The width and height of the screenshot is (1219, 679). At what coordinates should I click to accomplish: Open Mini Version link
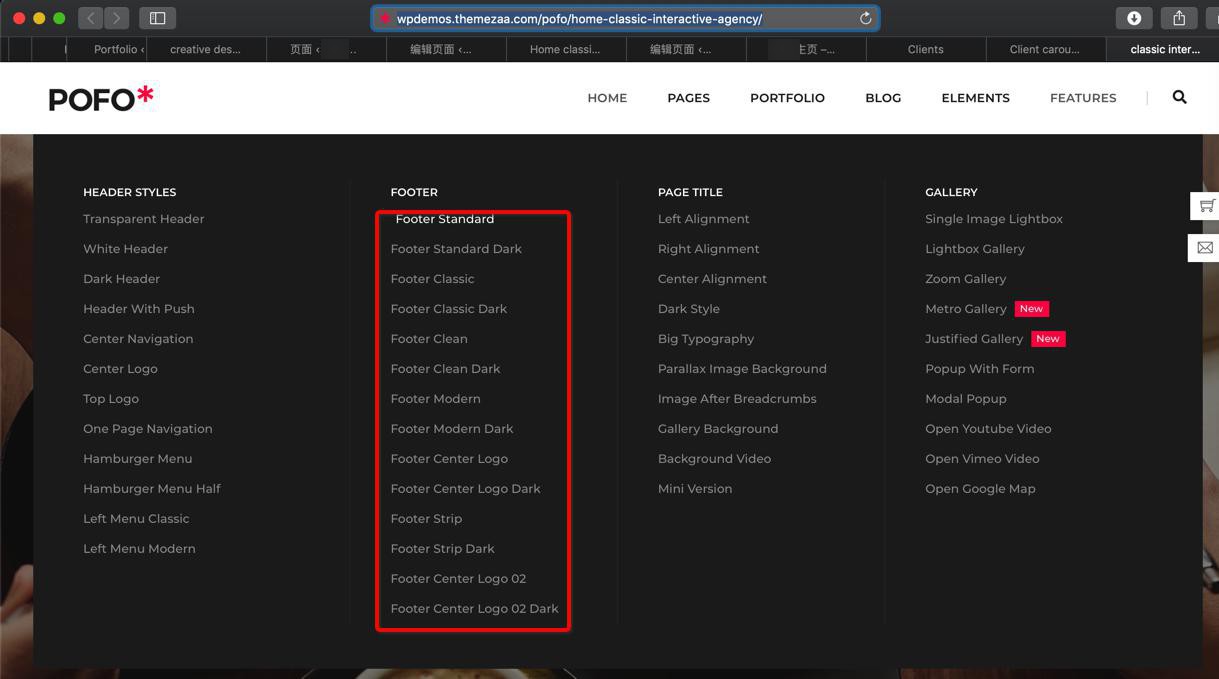click(x=695, y=489)
